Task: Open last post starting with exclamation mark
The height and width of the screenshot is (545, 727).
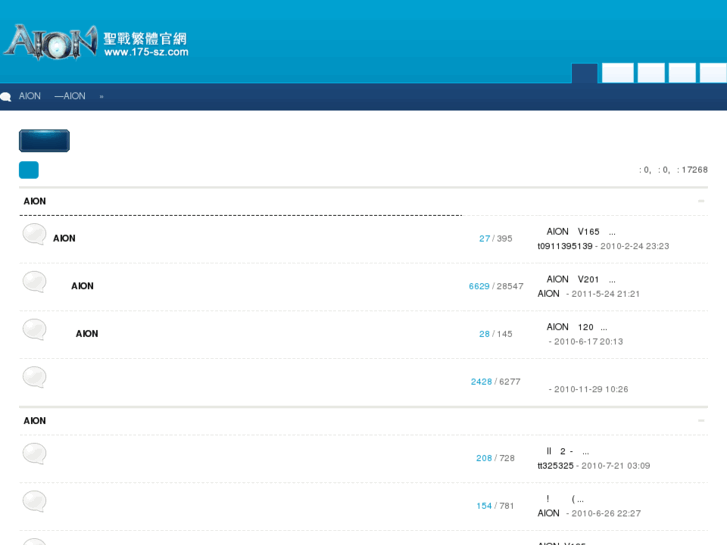Action: 565,499
